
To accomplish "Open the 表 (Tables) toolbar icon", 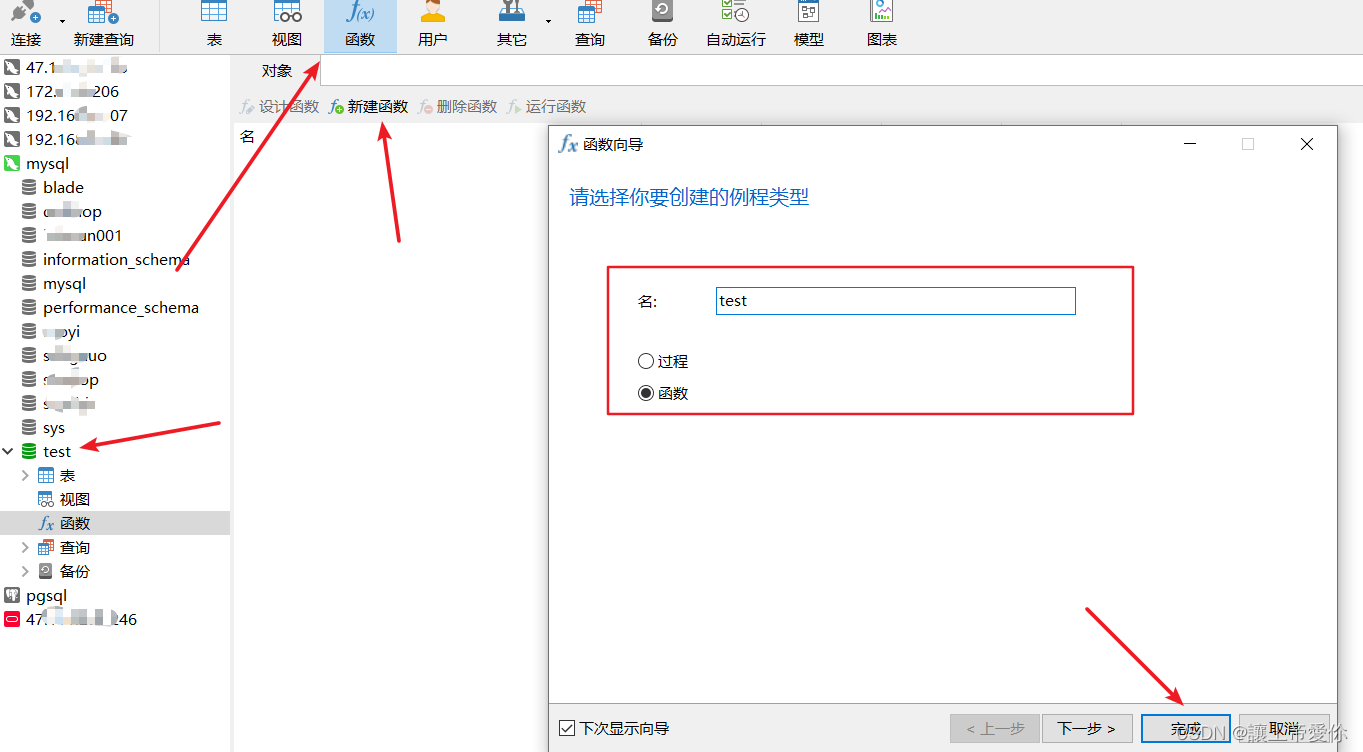I will [214, 26].
